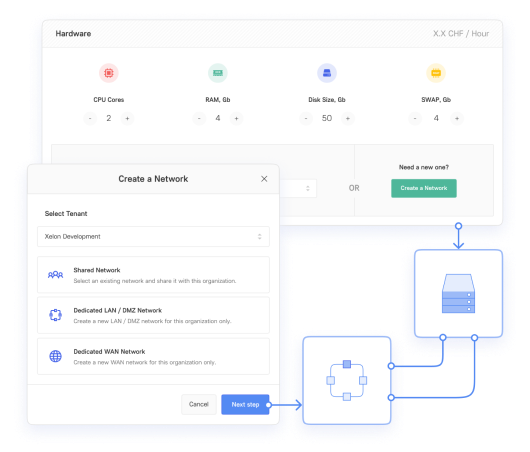The image size is (530, 452).
Task: Close the Create a Network dialog
Action: [264, 179]
